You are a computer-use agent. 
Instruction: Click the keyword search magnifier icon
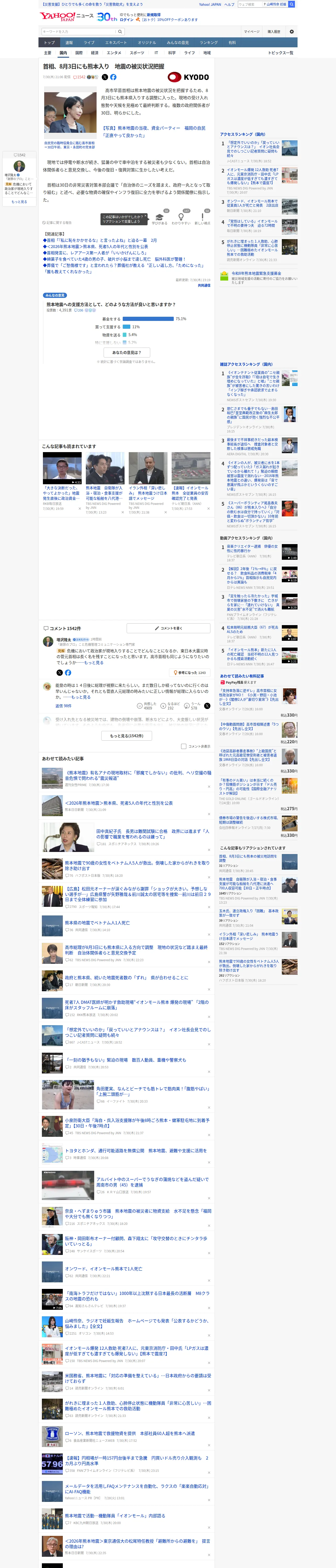coord(120,32)
